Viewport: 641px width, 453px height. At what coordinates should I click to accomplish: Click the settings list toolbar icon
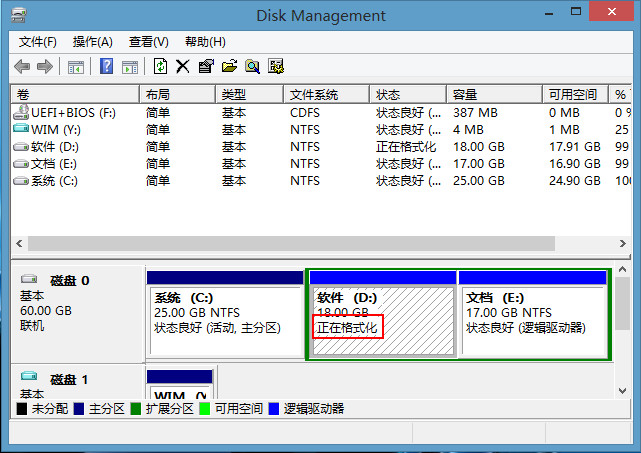pos(276,66)
